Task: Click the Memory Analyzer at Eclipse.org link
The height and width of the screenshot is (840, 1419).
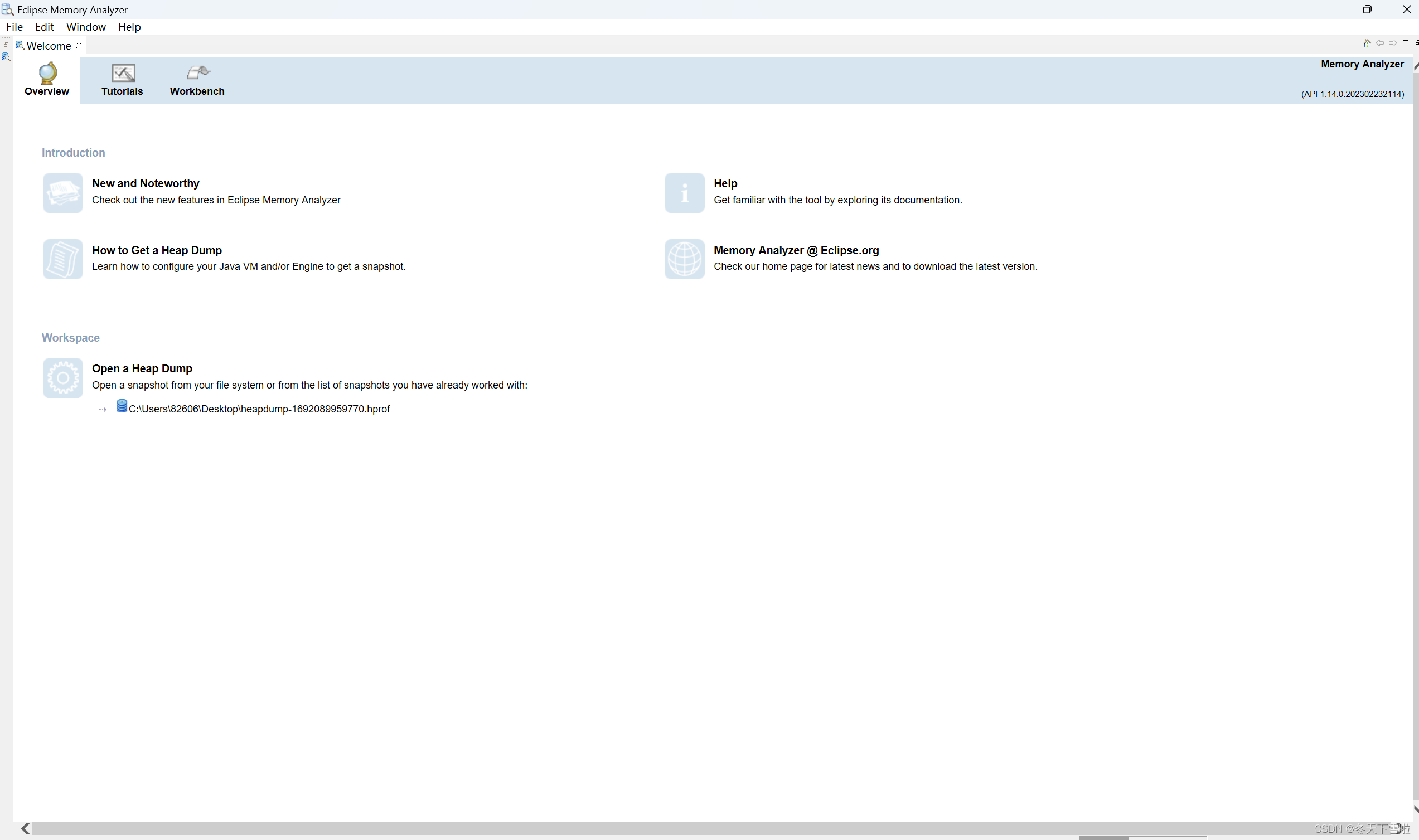Action: pos(795,250)
